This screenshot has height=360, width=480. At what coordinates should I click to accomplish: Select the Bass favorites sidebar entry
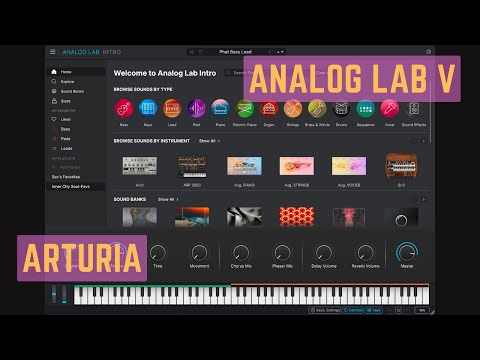click(76, 129)
